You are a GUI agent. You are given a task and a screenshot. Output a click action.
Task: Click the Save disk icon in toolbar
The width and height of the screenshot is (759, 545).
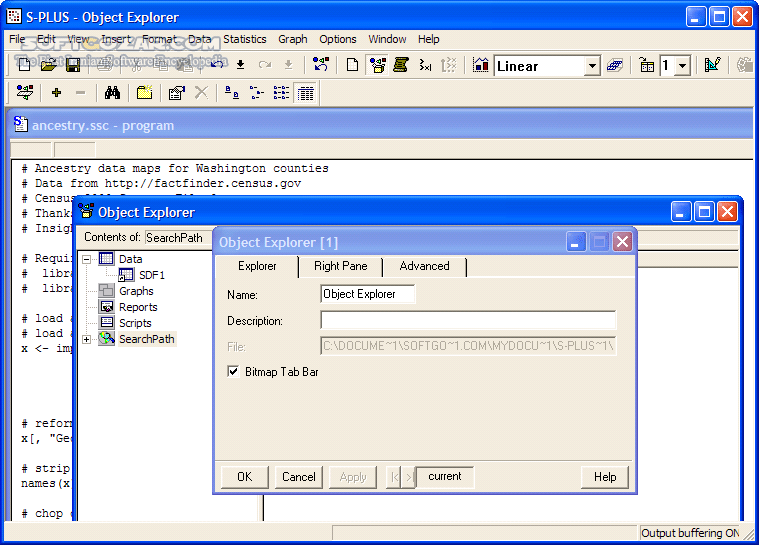click(72, 65)
